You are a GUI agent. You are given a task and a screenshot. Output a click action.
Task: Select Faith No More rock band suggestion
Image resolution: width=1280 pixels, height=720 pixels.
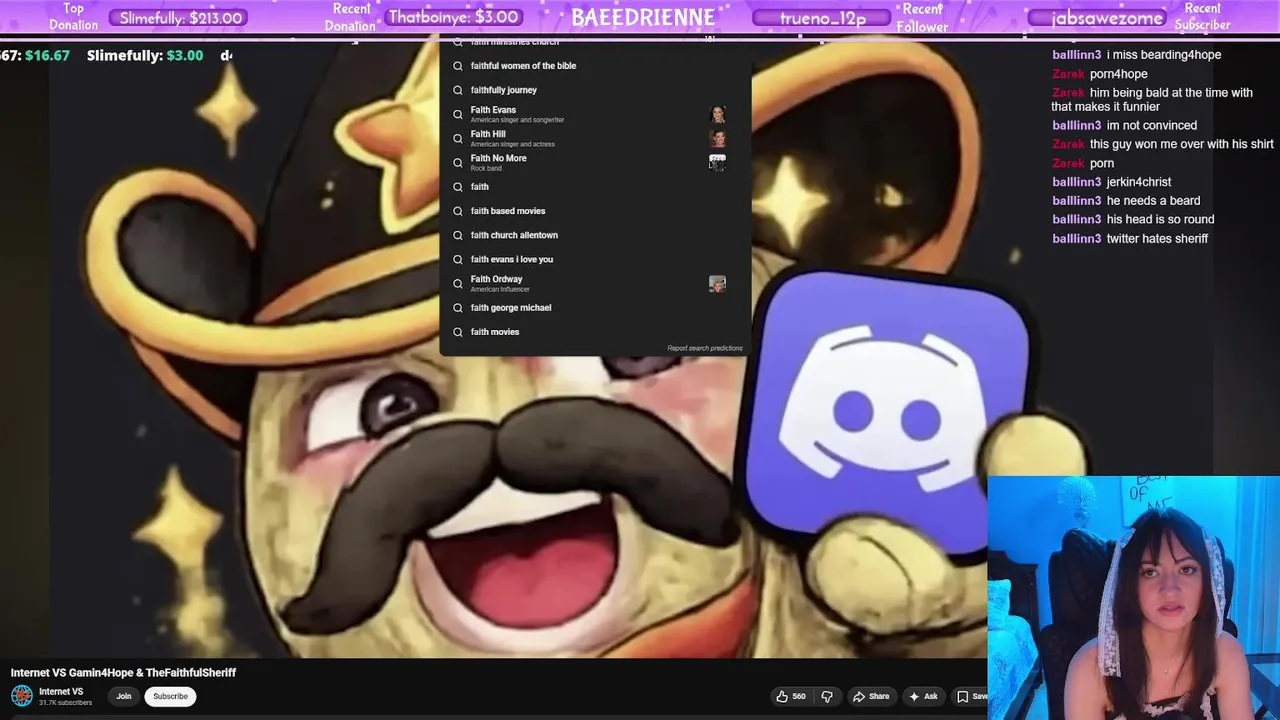[595, 162]
